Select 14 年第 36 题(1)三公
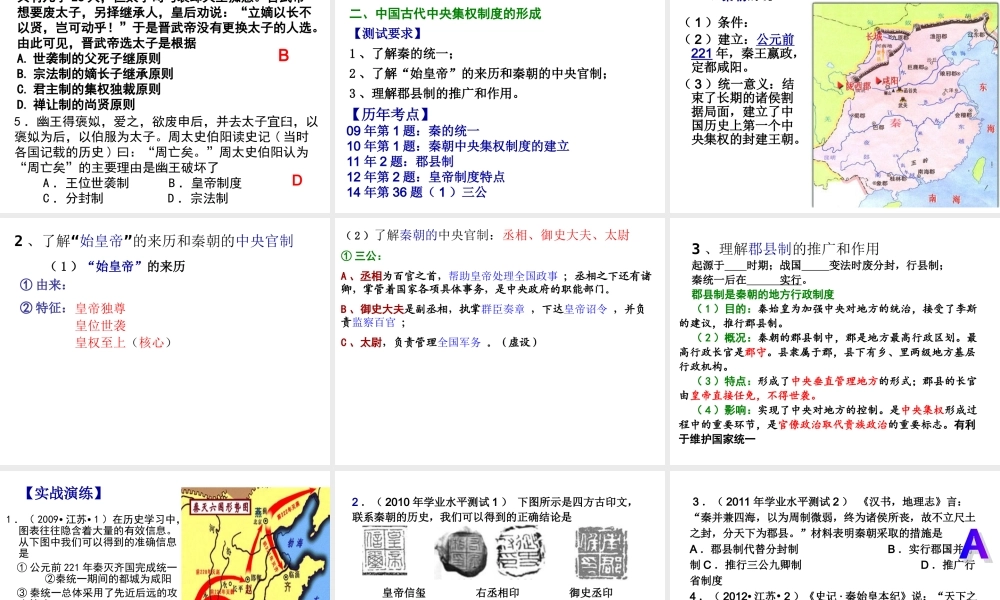Viewport: 1000px width, 600px height. click(x=416, y=192)
